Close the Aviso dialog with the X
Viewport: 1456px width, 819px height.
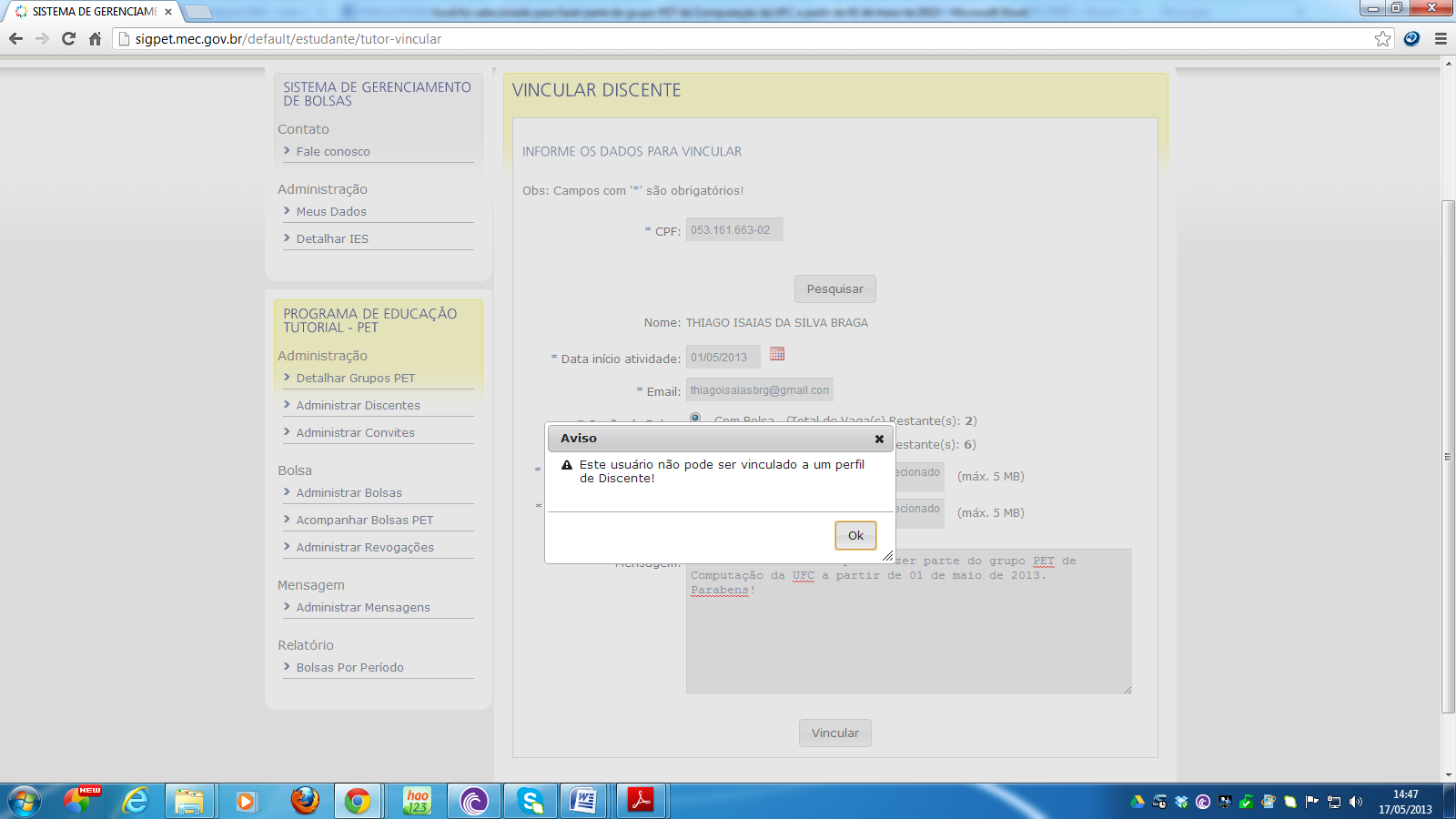click(x=879, y=439)
